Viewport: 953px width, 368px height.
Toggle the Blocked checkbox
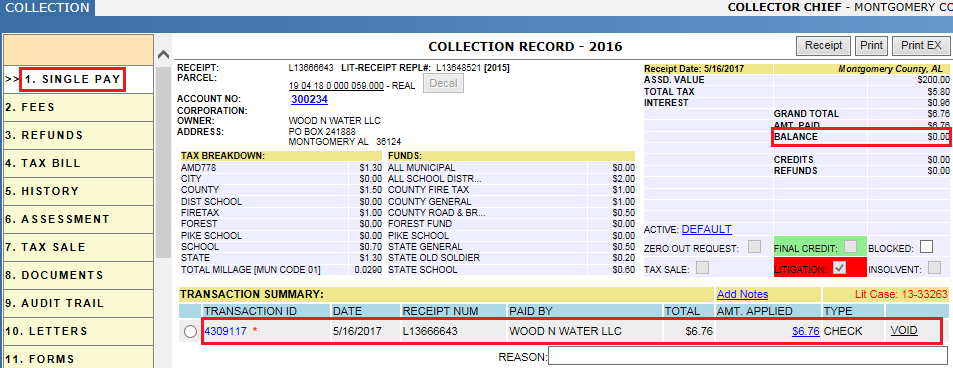[926, 247]
